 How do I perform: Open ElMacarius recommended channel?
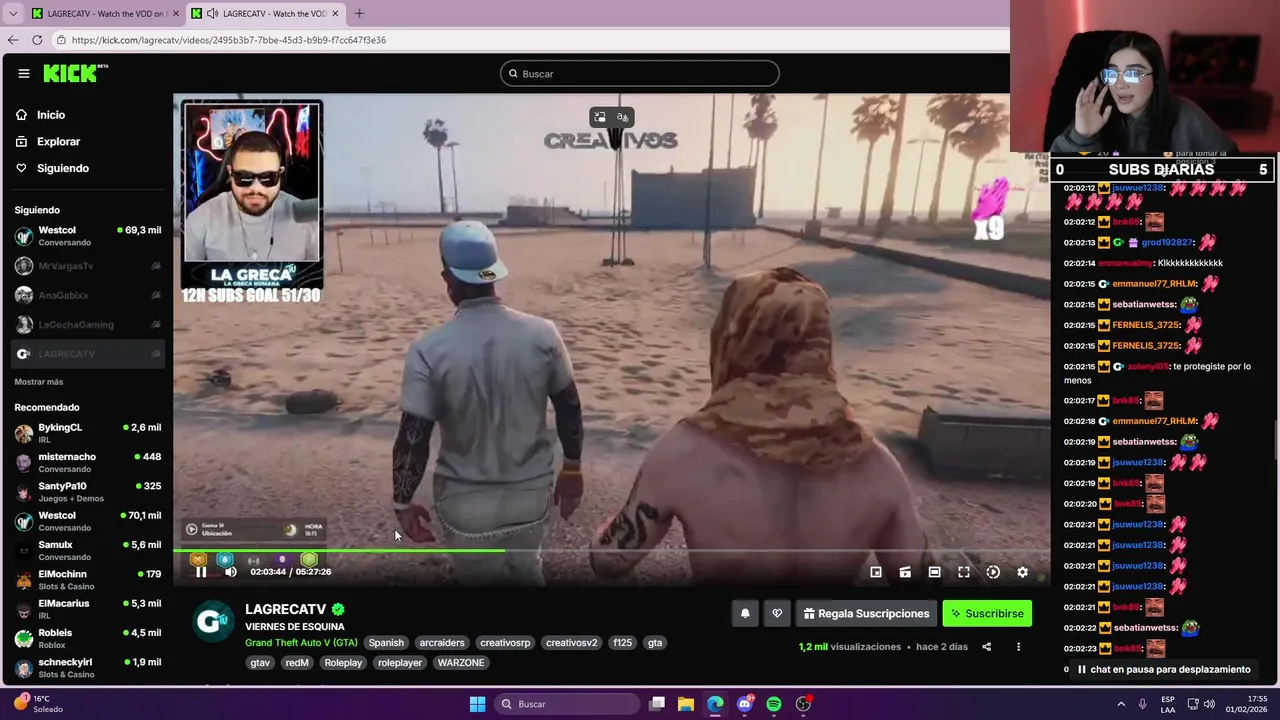tap(88, 609)
